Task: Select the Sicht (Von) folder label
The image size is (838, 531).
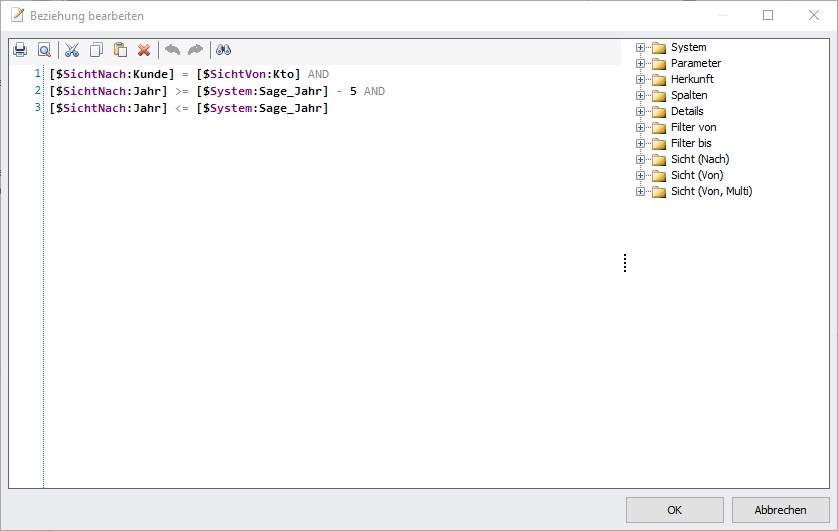Action: [x=697, y=176]
